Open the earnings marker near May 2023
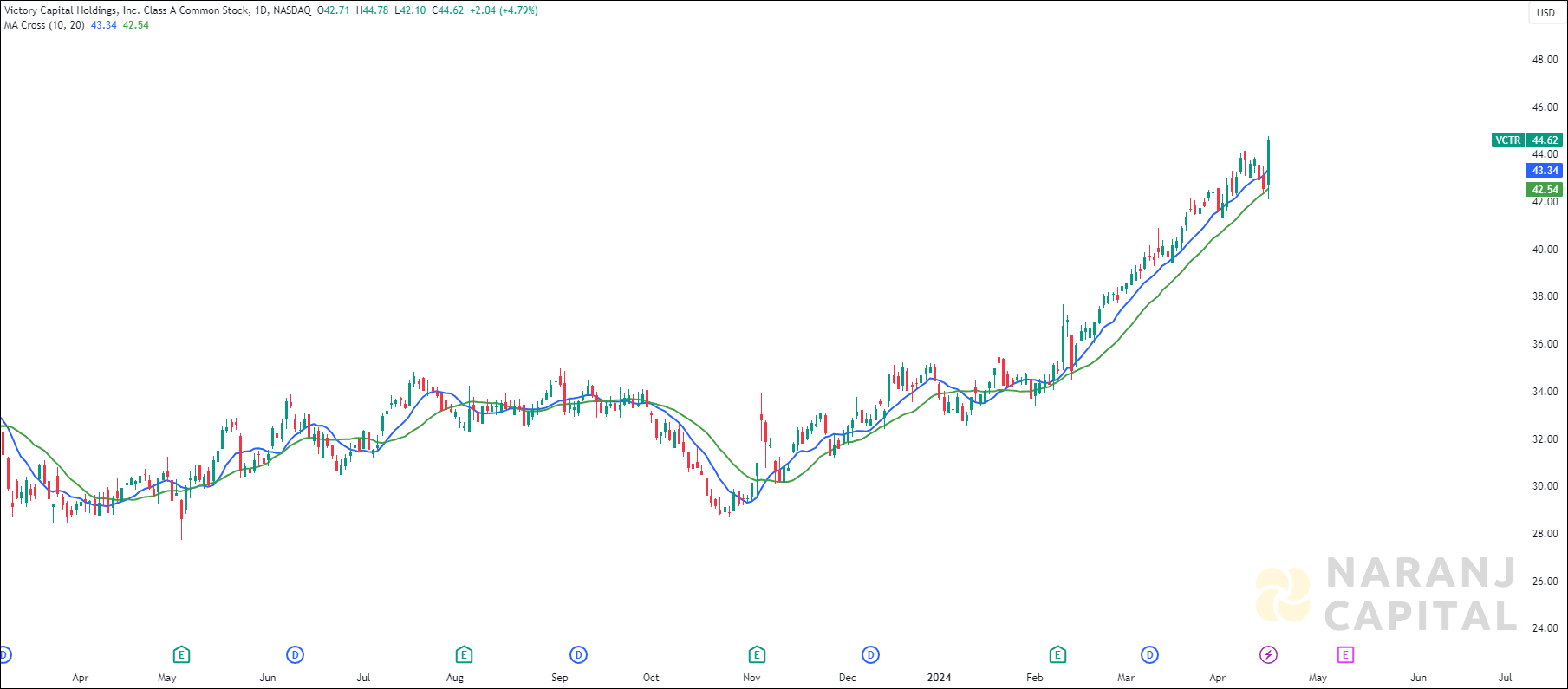1568x689 pixels. pos(181,654)
